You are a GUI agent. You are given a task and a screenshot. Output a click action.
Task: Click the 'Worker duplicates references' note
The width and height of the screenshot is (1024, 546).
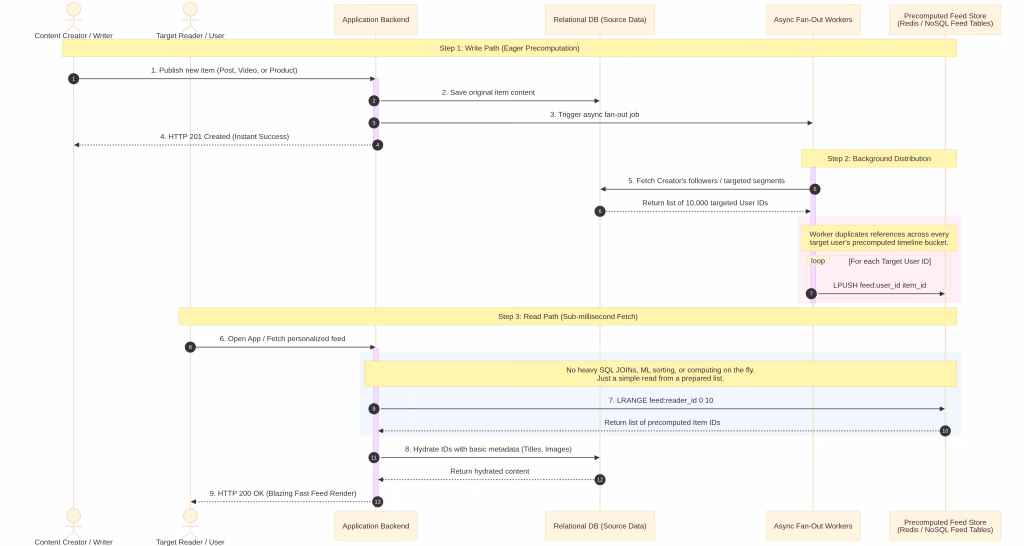pos(879,238)
